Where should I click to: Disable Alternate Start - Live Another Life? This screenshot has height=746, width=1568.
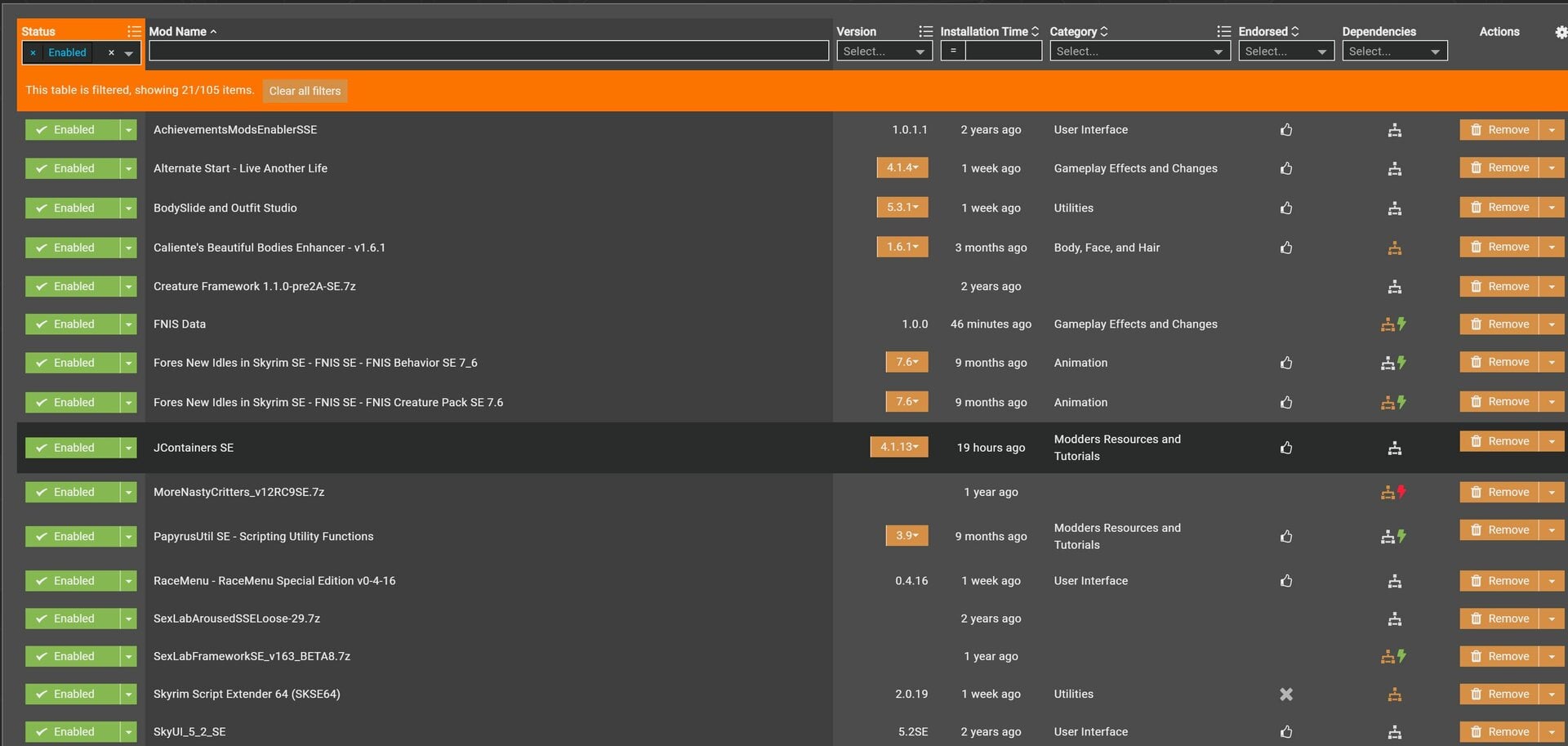point(73,168)
